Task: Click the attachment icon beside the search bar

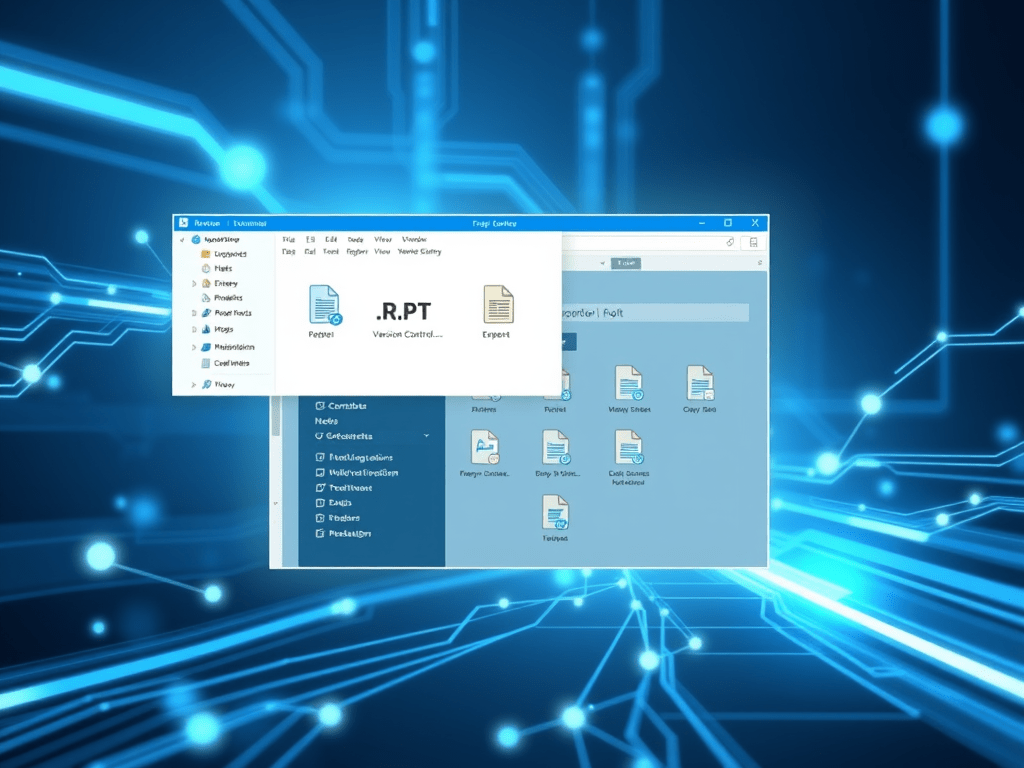Action: pyautogui.click(x=729, y=241)
